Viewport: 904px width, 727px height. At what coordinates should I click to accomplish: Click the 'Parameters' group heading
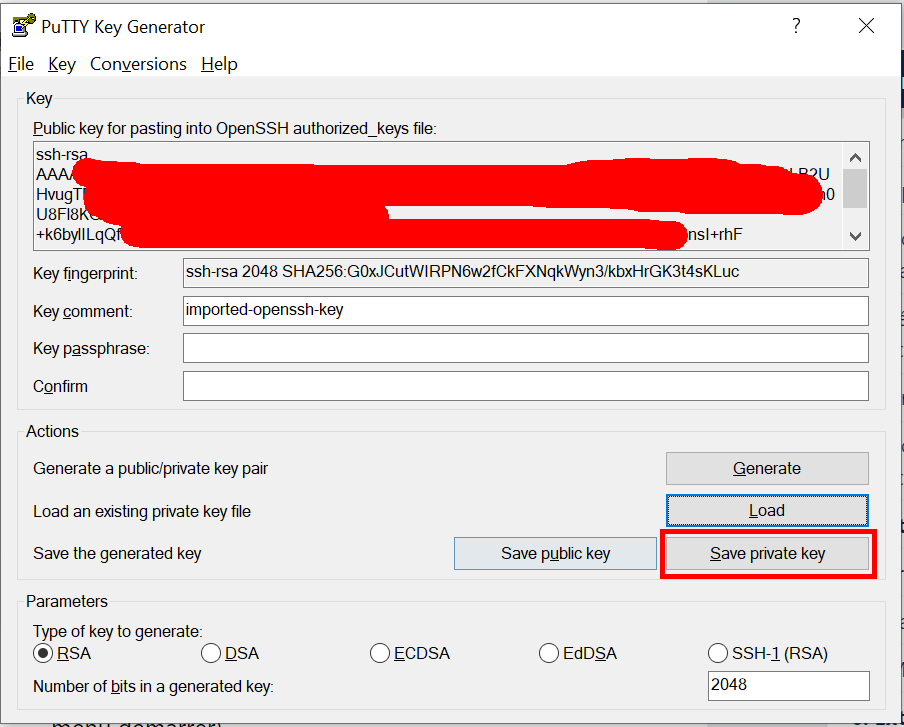click(67, 601)
